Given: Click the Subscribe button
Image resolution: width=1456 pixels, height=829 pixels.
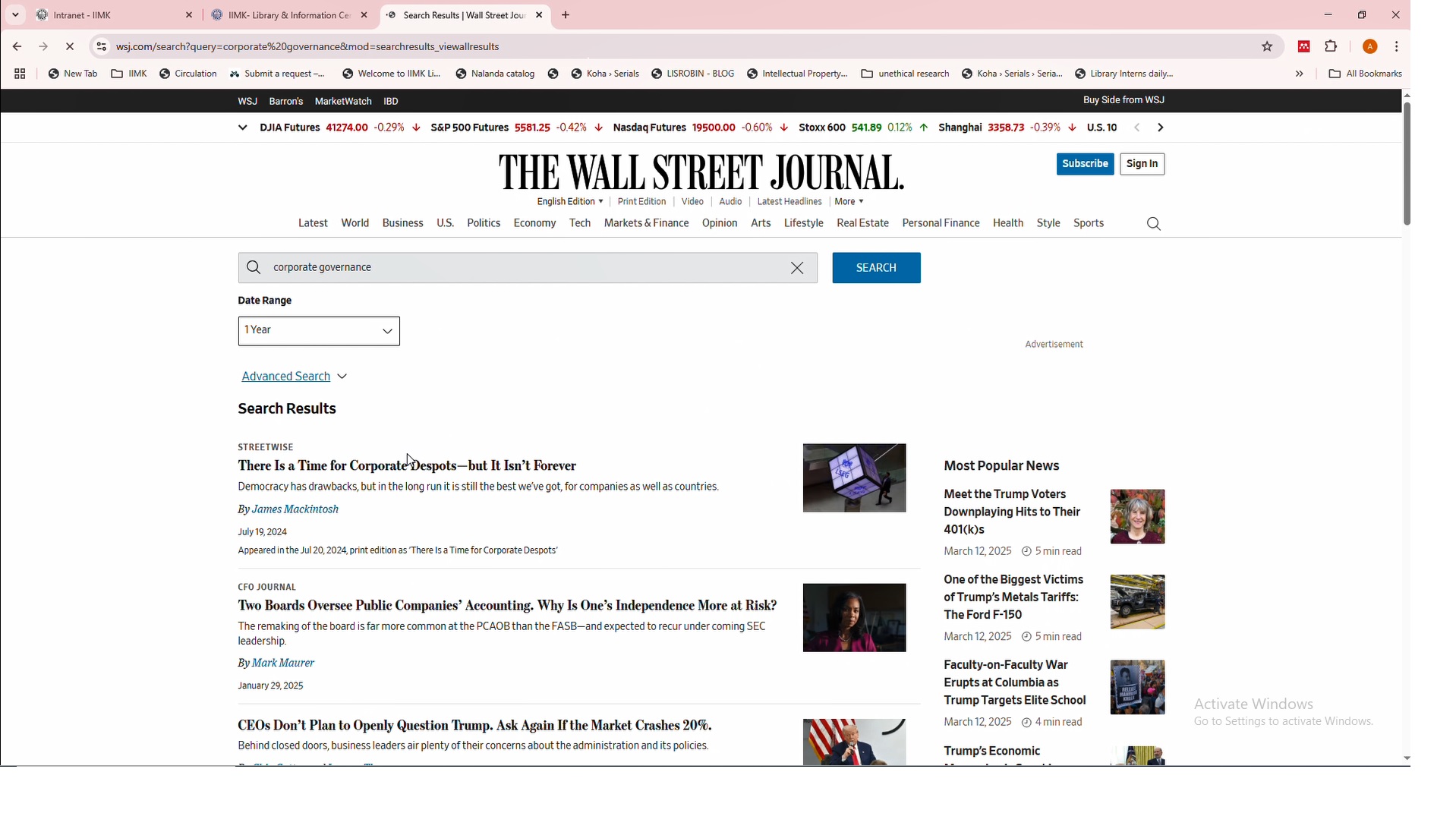Looking at the screenshot, I should 1084,164.
